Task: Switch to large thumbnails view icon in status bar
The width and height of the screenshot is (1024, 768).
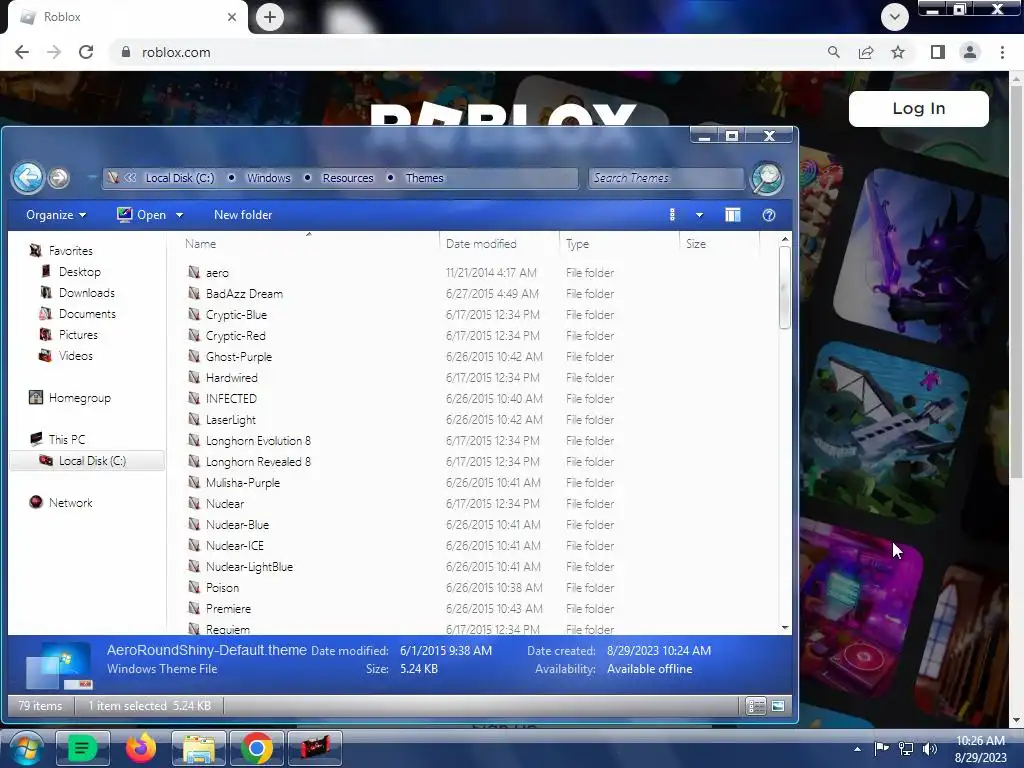Action: tap(778, 706)
